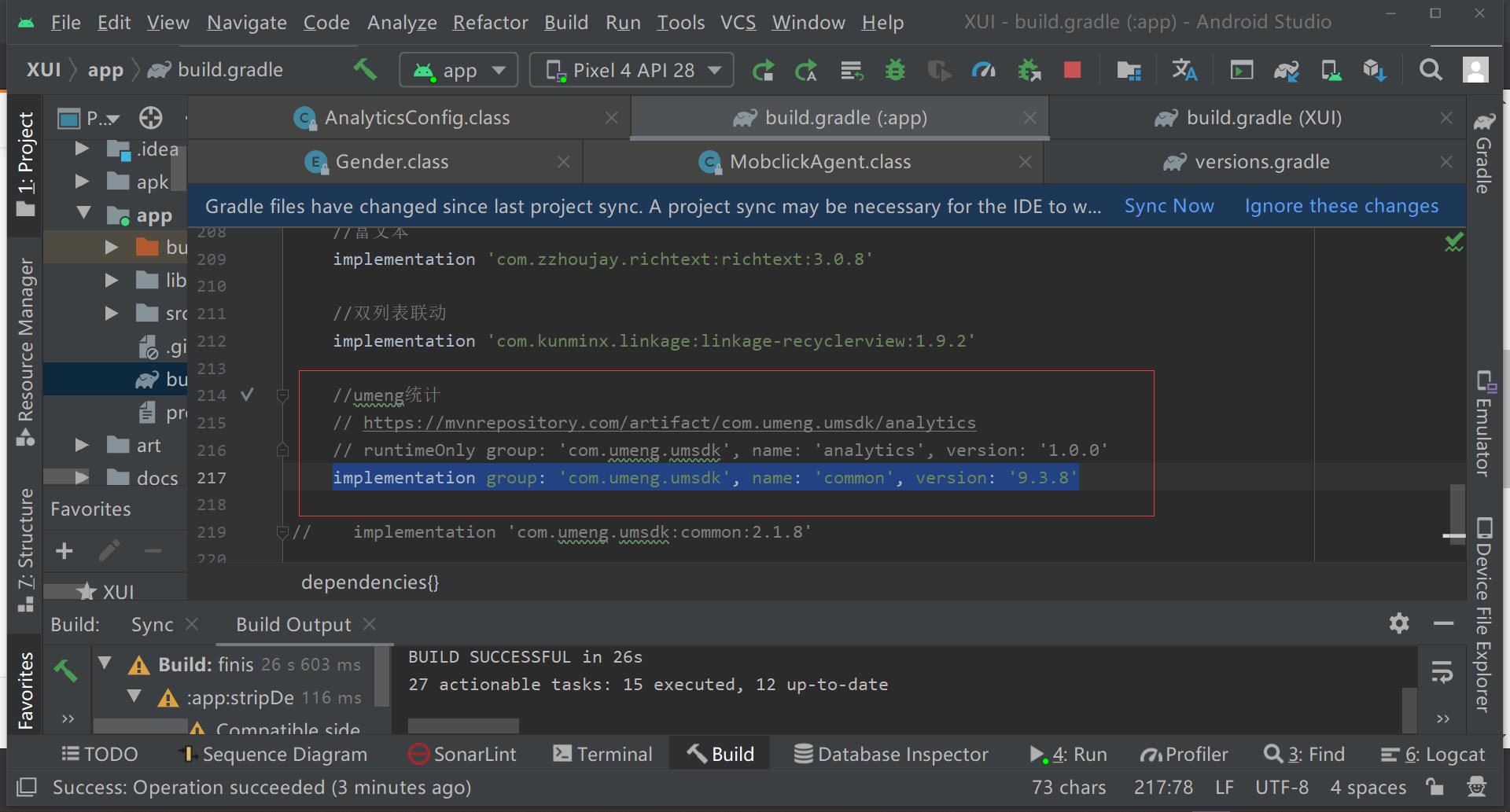Image resolution: width=1510 pixels, height=812 pixels.
Task: Click the UTF-8 encoding status widget
Action: (1281, 787)
